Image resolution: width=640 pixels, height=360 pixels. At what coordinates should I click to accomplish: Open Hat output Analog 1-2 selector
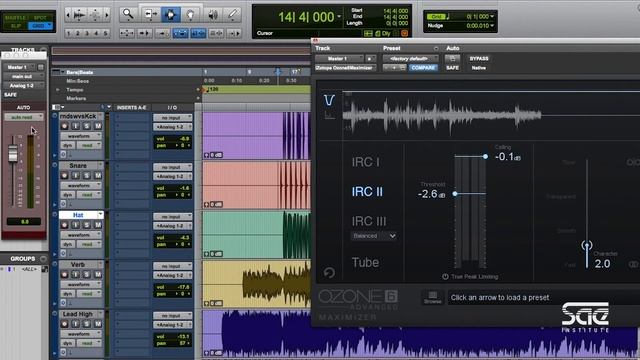[173, 226]
